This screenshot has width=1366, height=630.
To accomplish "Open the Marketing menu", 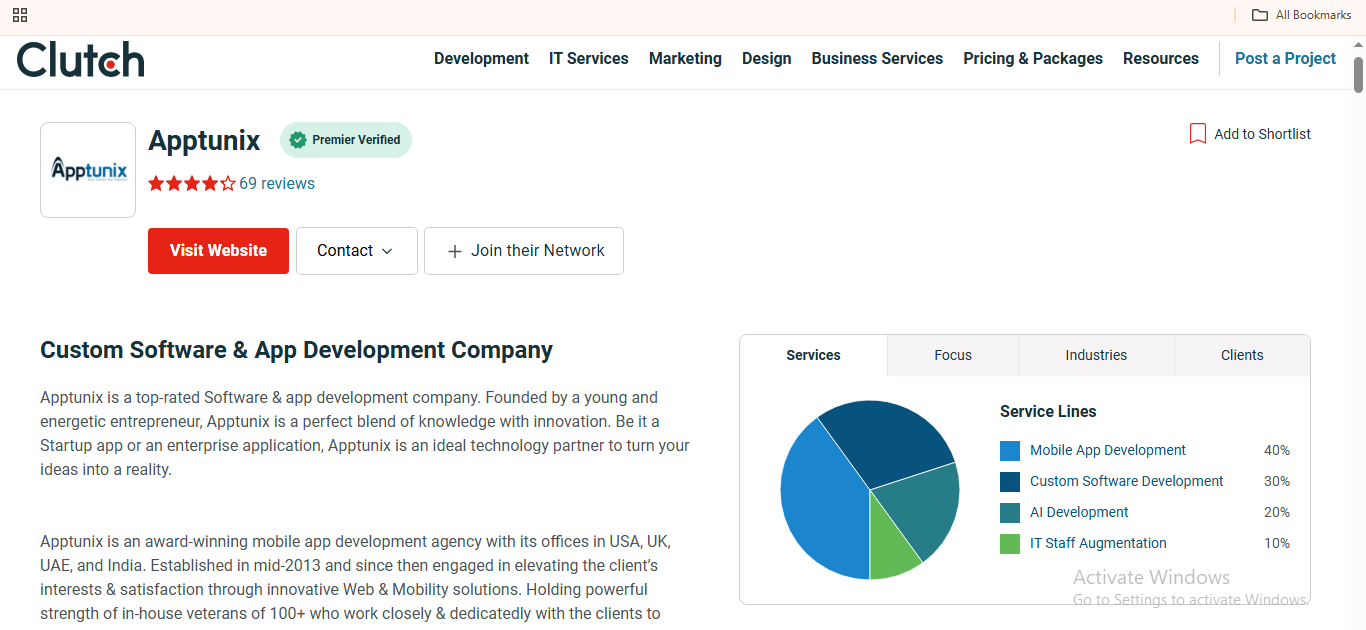I will 685,59.
